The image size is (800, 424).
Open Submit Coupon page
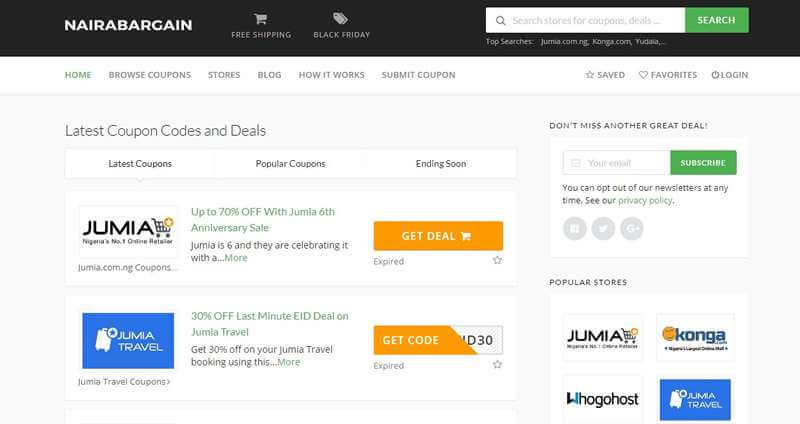click(418, 75)
